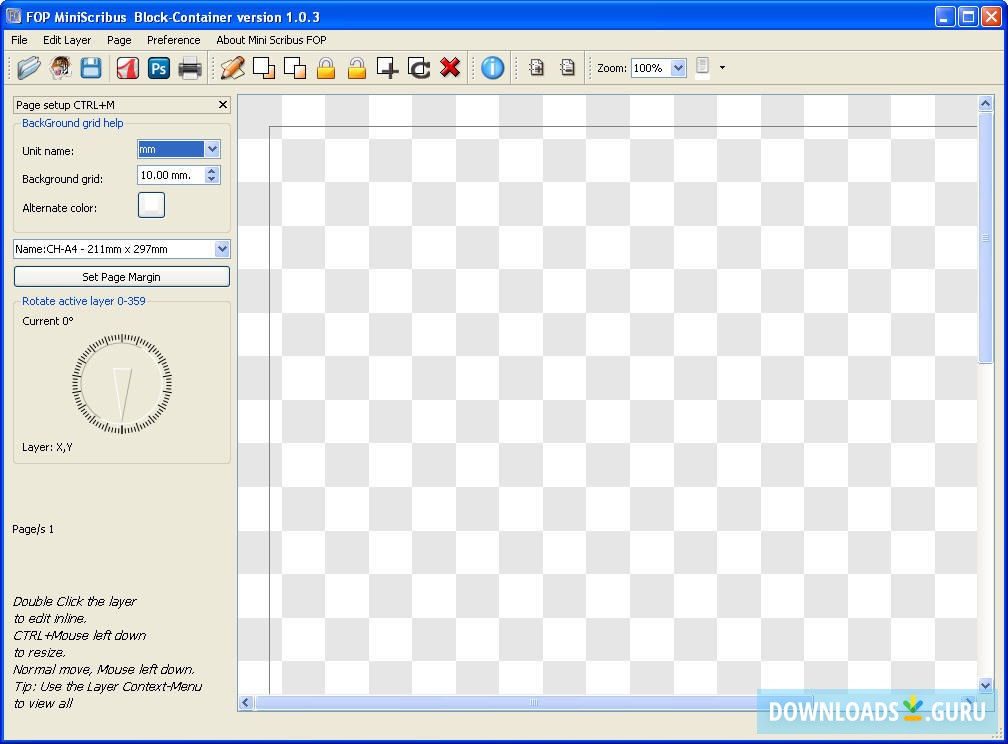The width and height of the screenshot is (1008, 744).
Task: Click the pencil edit icon
Action: 232,68
